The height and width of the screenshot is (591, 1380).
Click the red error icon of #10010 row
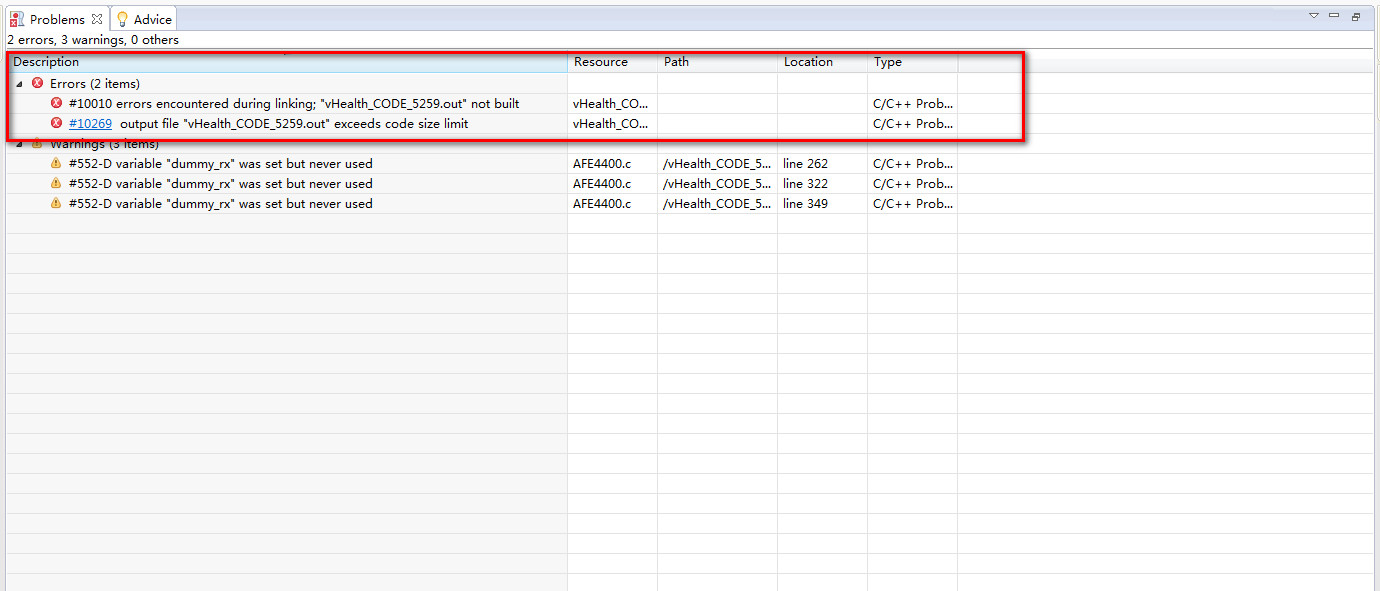(x=57, y=103)
